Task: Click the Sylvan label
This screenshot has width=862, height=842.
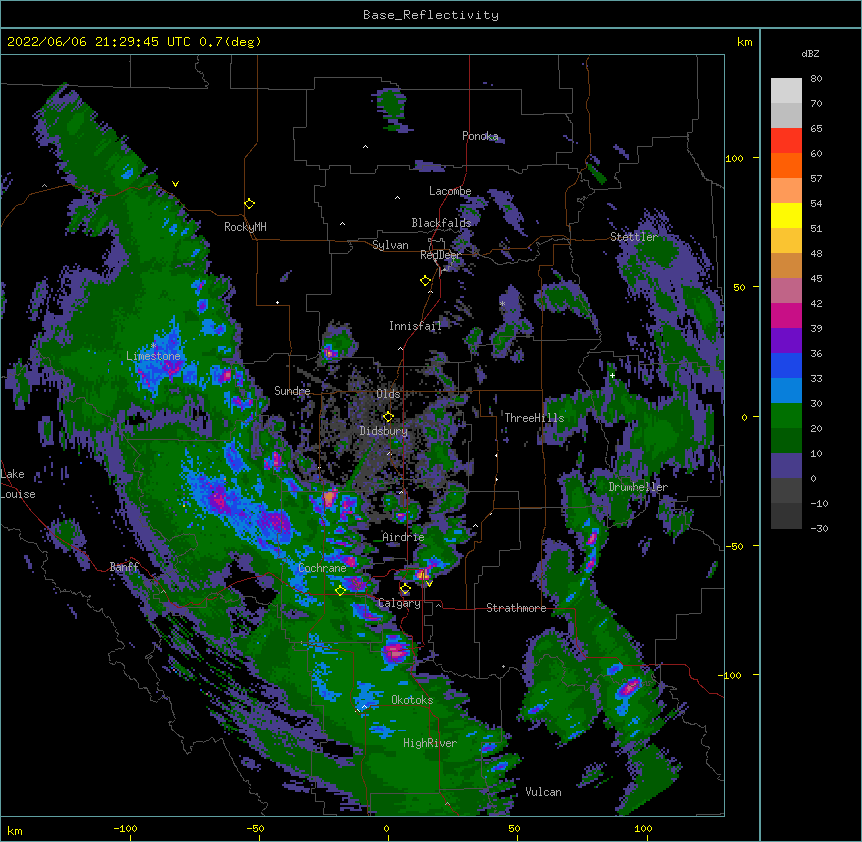Action: (390, 245)
